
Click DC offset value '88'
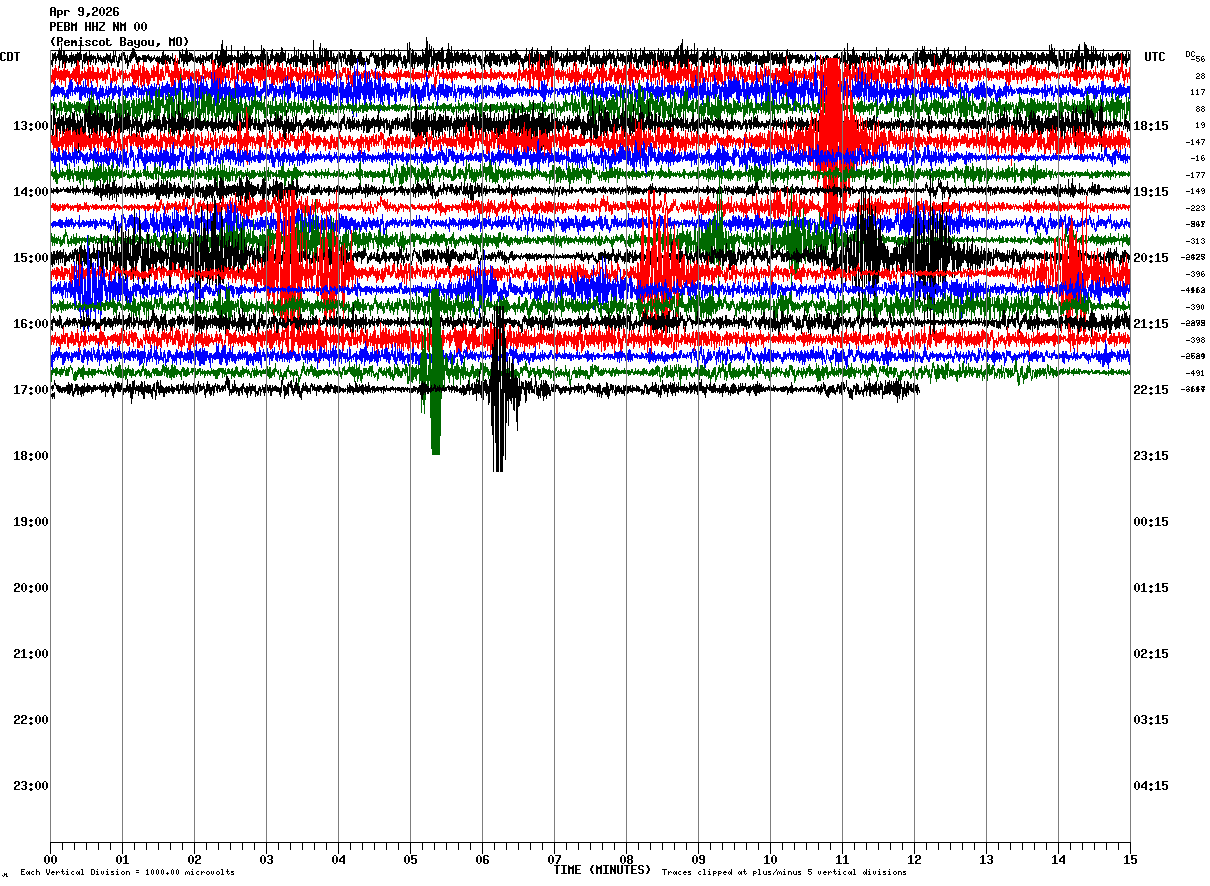click(1200, 109)
